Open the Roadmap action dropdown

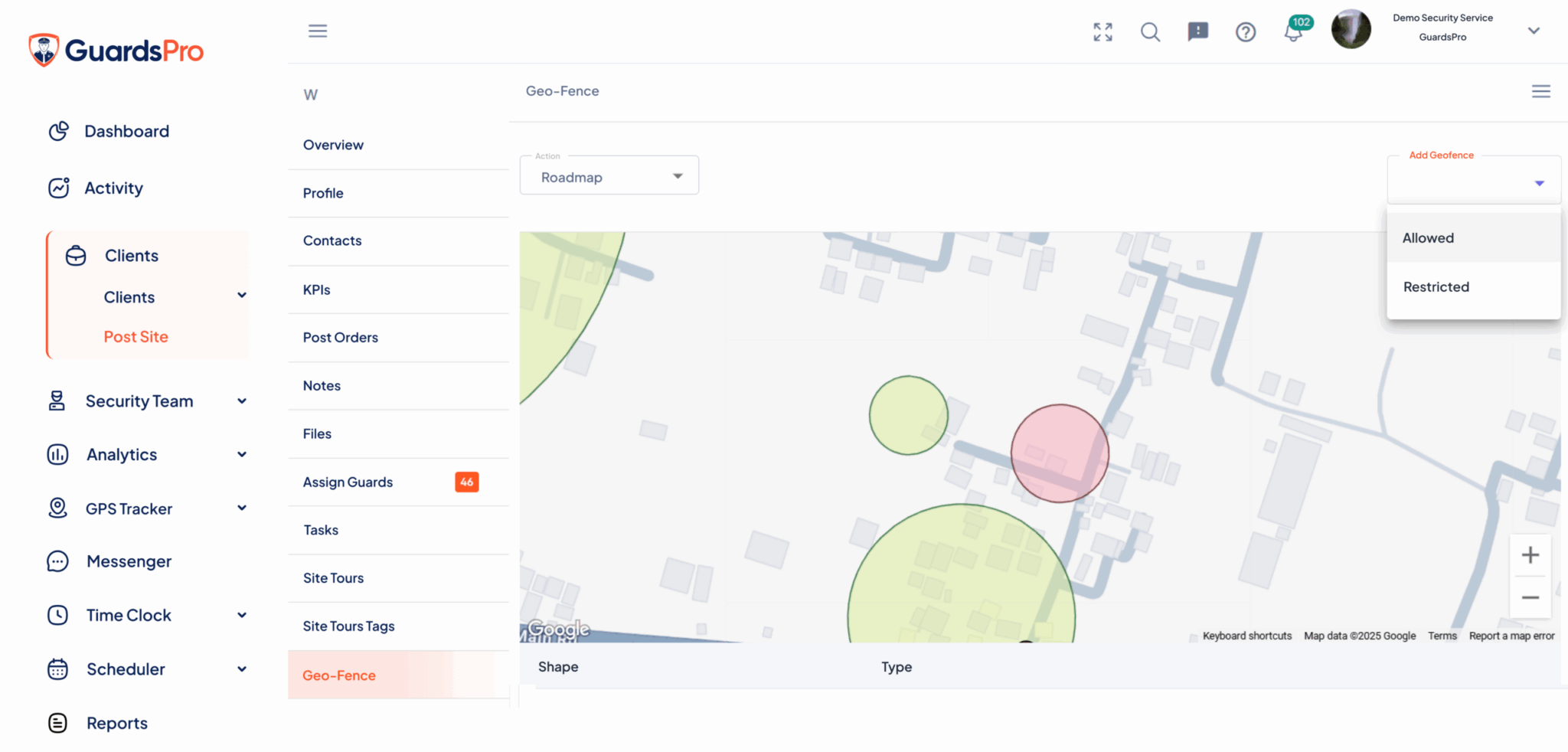(x=609, y=177)
